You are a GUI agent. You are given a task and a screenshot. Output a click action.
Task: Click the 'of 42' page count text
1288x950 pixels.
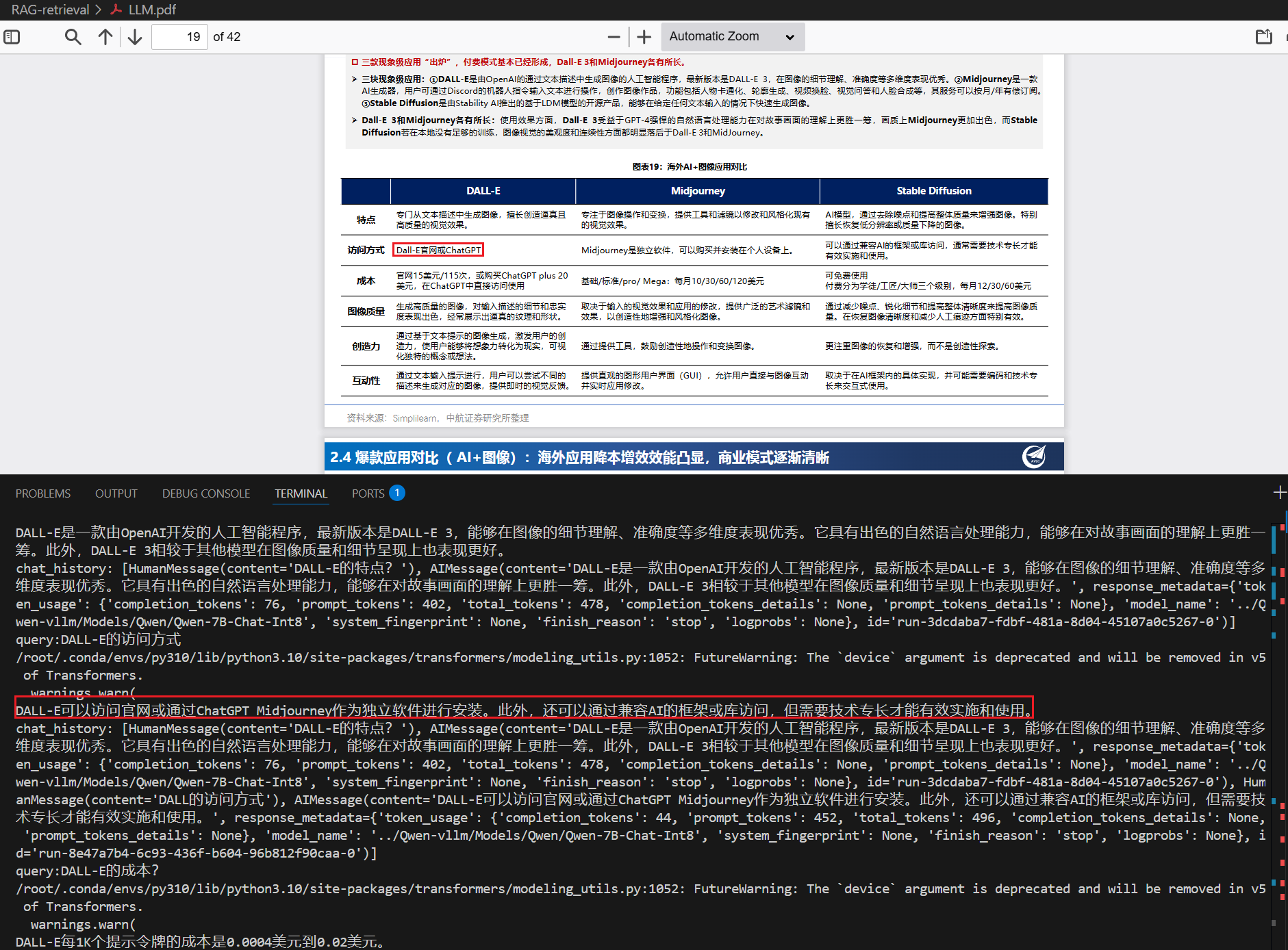click(227, 37)
